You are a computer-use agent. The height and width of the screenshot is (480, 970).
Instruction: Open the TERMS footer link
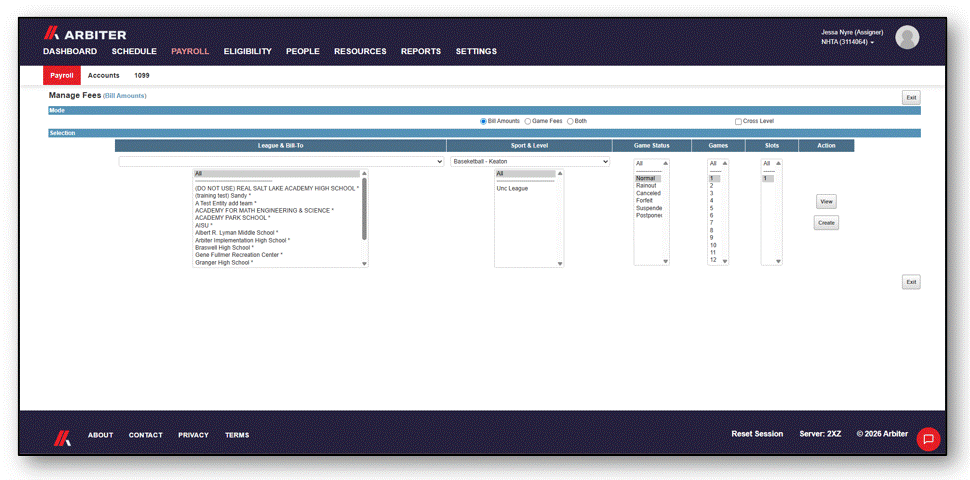[x=237, y=435]
